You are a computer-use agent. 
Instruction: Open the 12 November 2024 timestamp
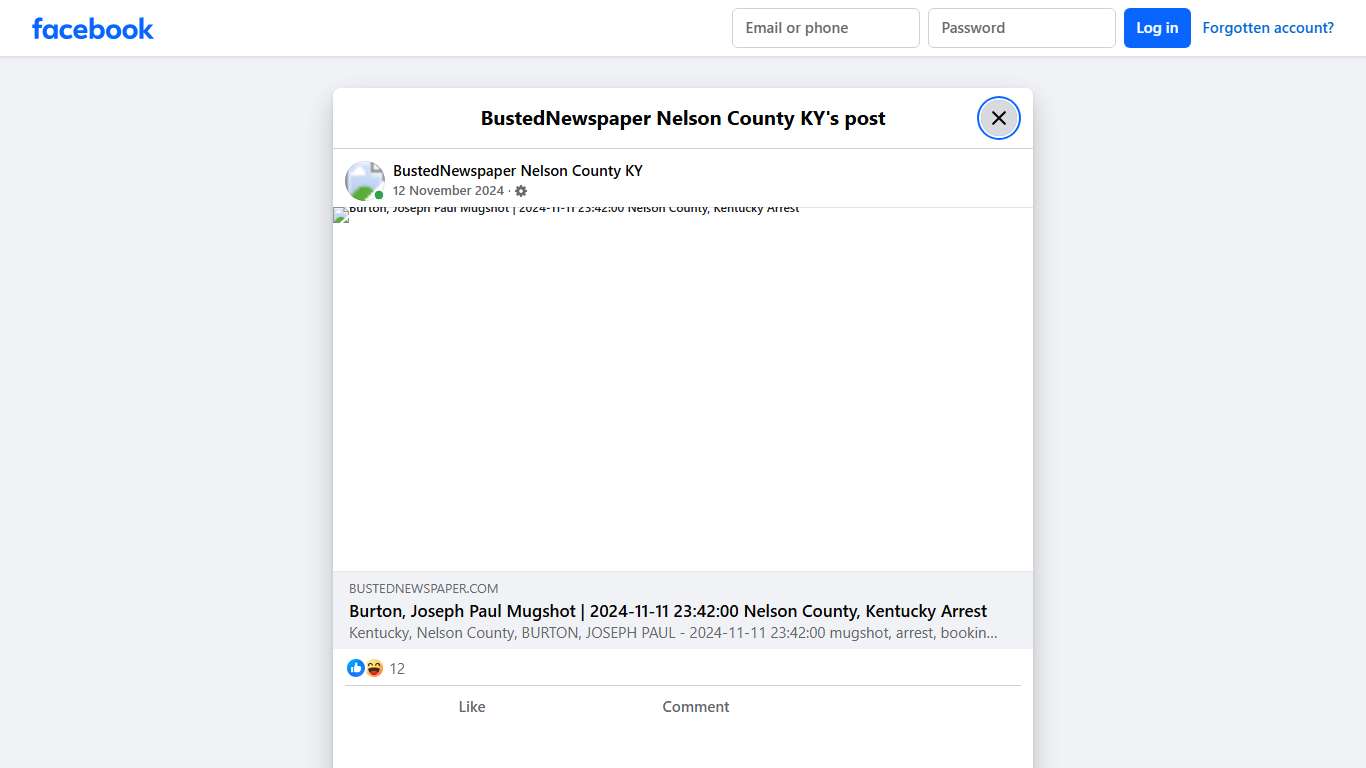click(448, 190)
